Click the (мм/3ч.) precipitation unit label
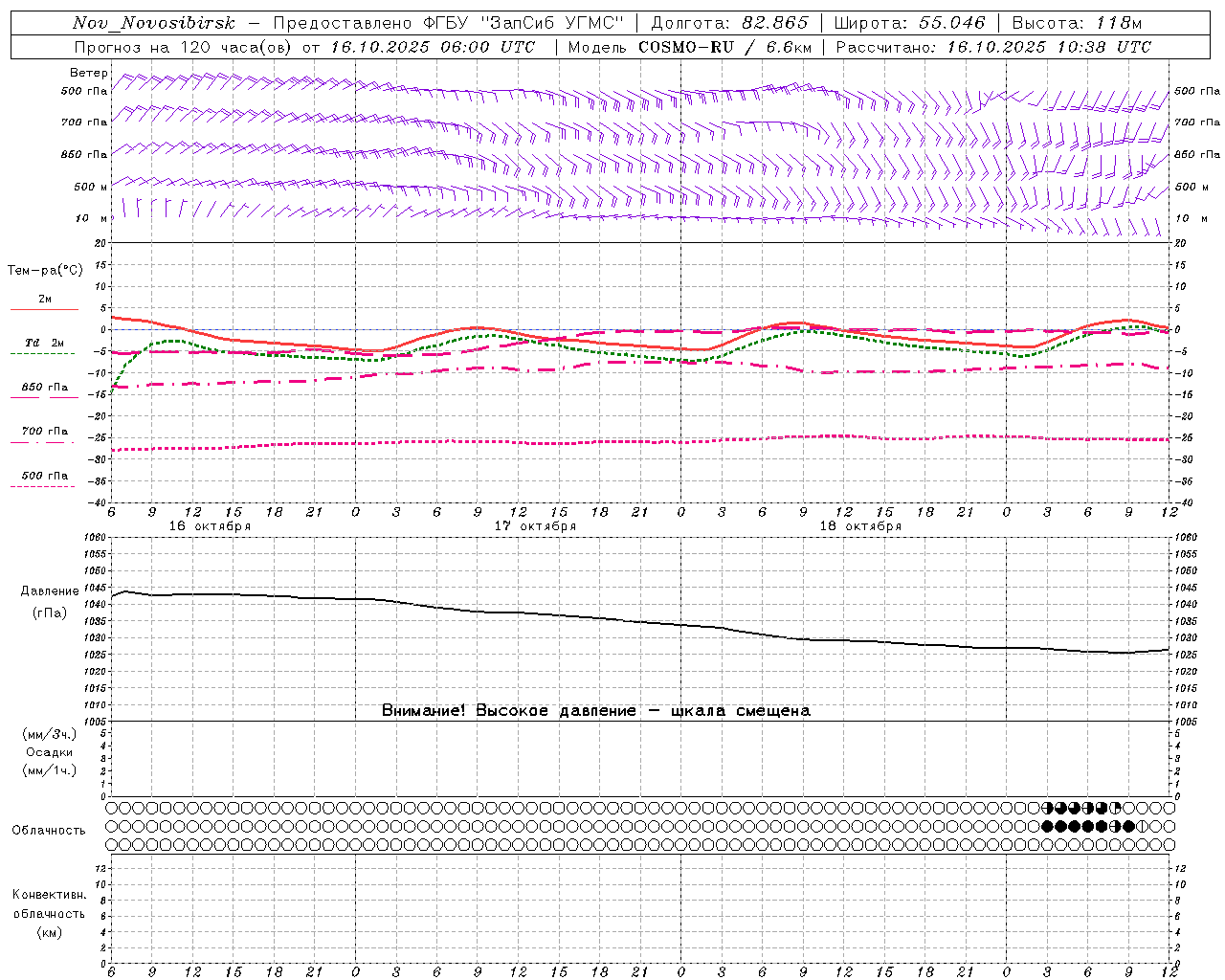Image resolution: width=1225 pixels, height=980 pixels. click(50, 735)
